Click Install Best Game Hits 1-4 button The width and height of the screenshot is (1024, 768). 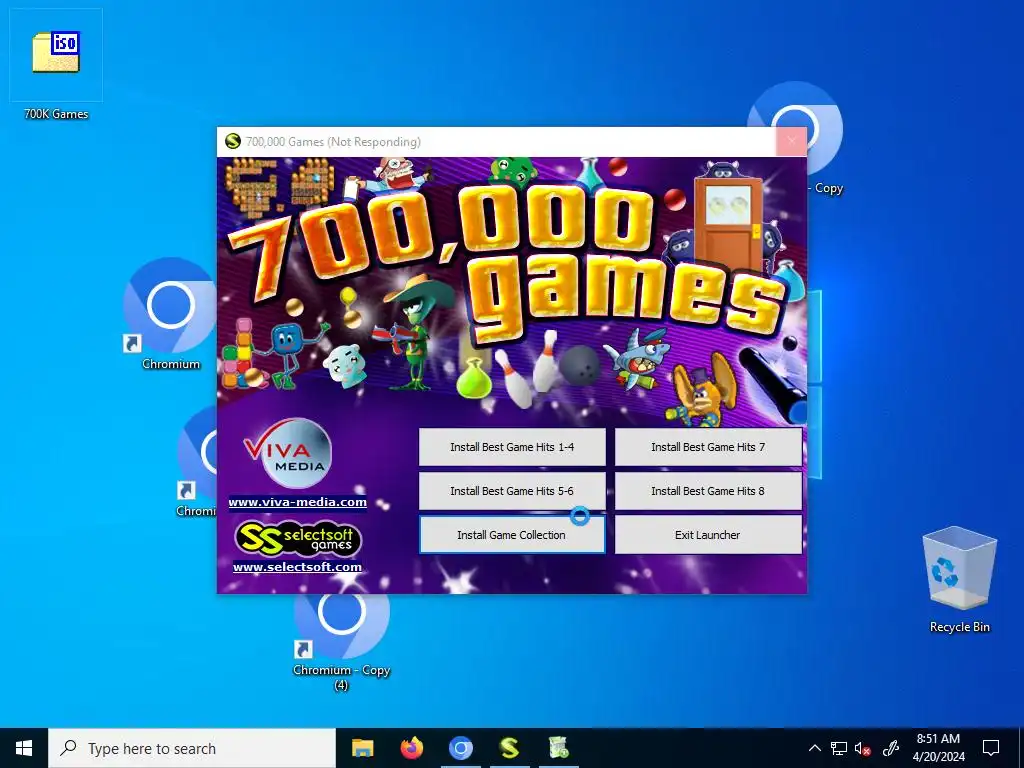coord(512,447)
